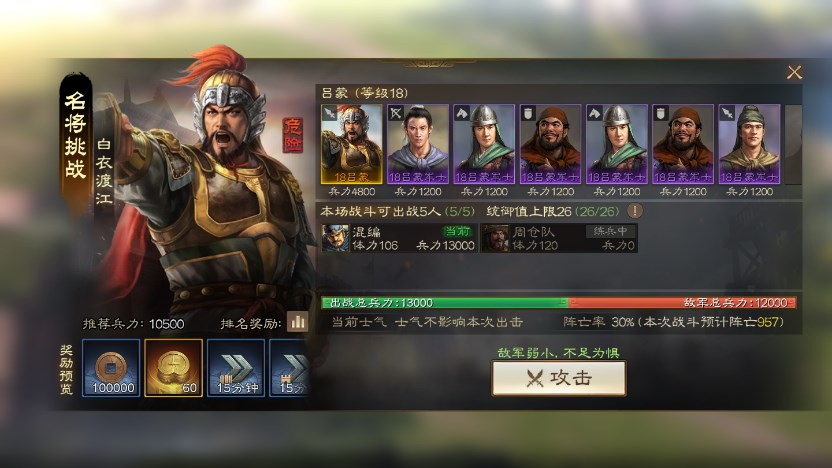This screenshot has width=832, height=468.
Task: Click the 攻击 attack button
Action: coord(559,378)
